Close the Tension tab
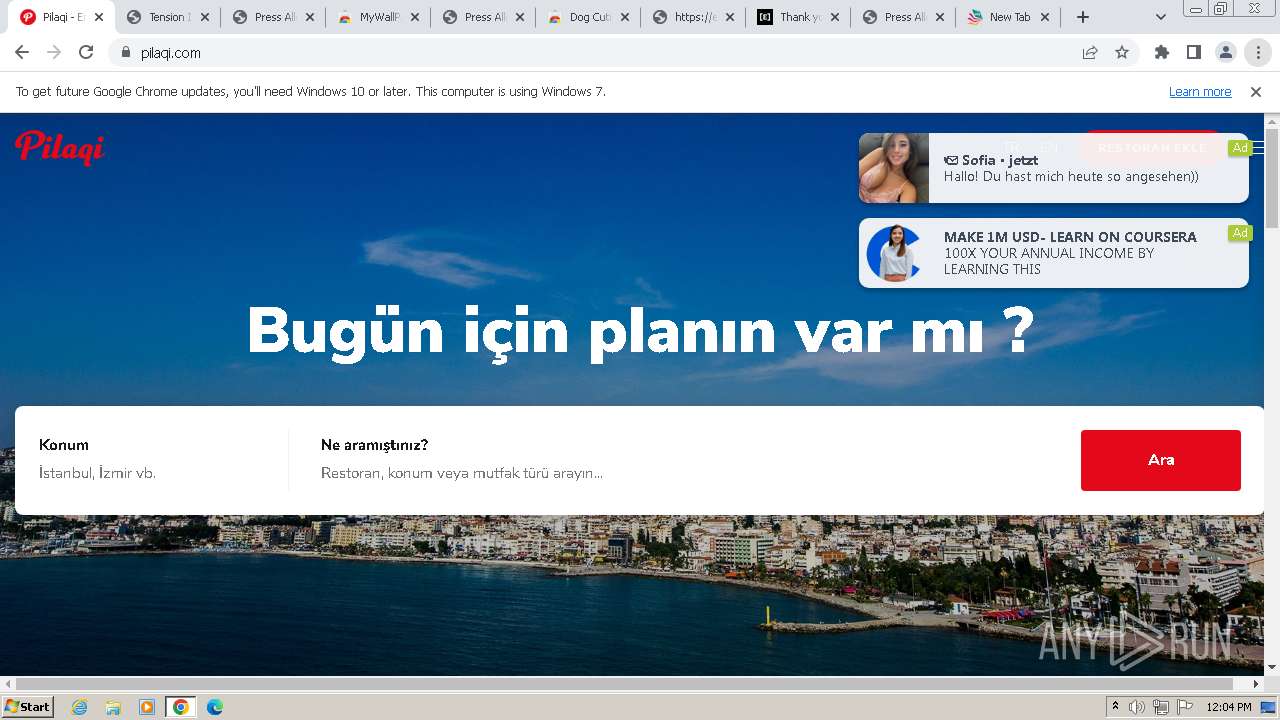Screen dimensions: 1280x720 [205, 17]
